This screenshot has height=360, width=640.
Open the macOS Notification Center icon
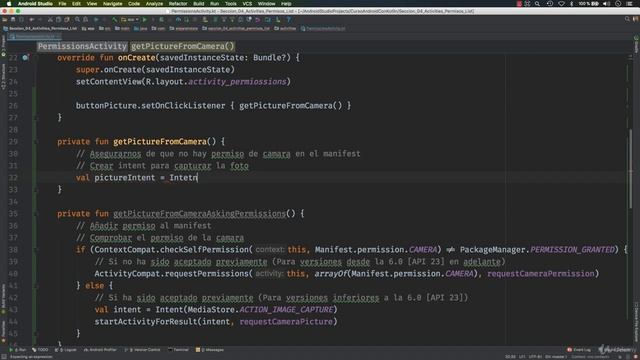(x=630, y=4)
